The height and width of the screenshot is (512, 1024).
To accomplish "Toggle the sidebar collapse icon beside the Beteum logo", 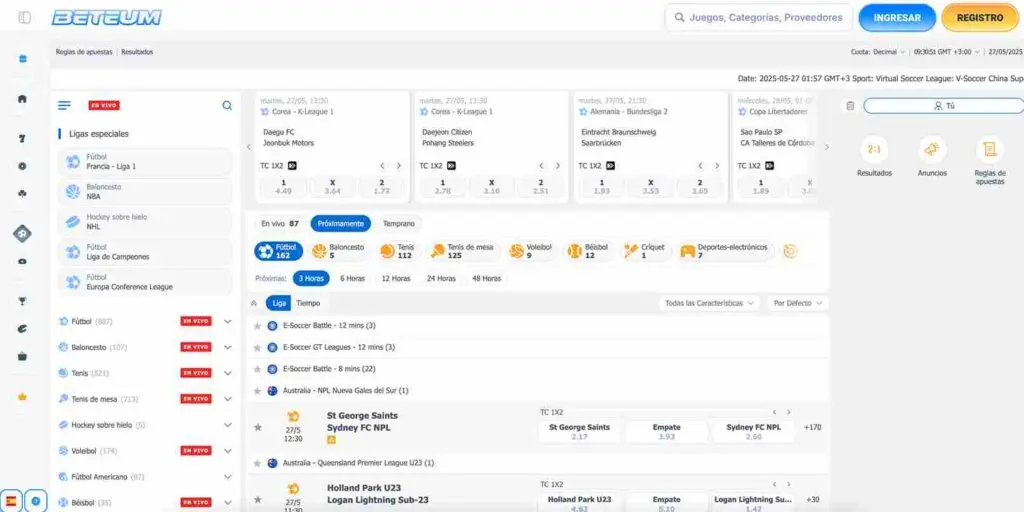I will point(25,18).
